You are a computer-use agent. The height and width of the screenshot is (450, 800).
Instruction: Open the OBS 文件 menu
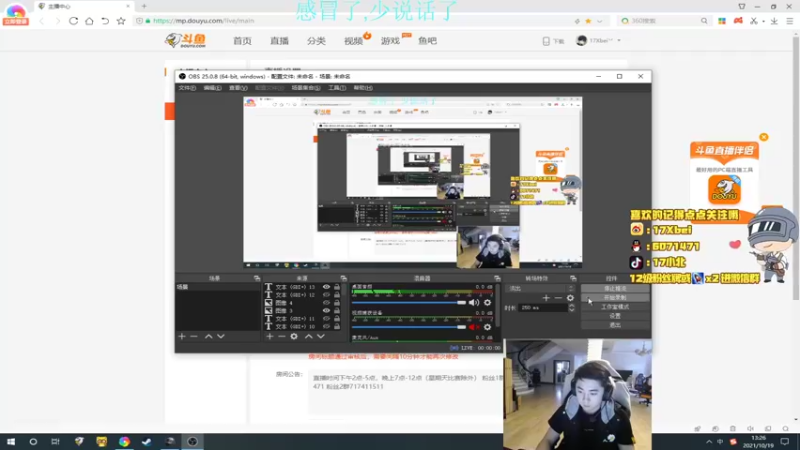[187, 88]
